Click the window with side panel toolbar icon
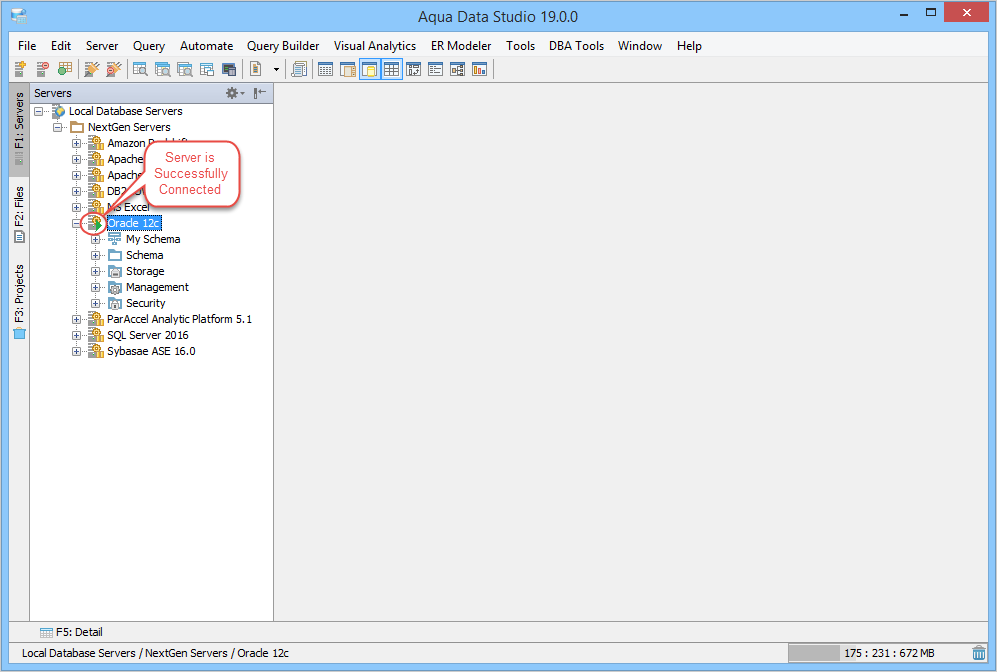Screen dimensions: 997x672 pyautogui.click(x=348, y=69)
